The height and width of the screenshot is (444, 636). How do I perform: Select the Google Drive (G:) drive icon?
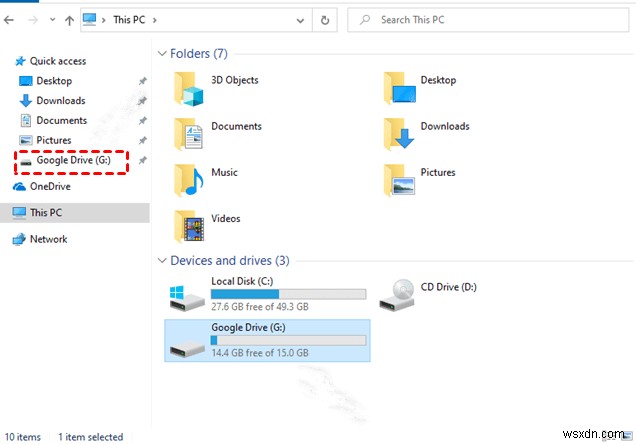tap(187, 348)
